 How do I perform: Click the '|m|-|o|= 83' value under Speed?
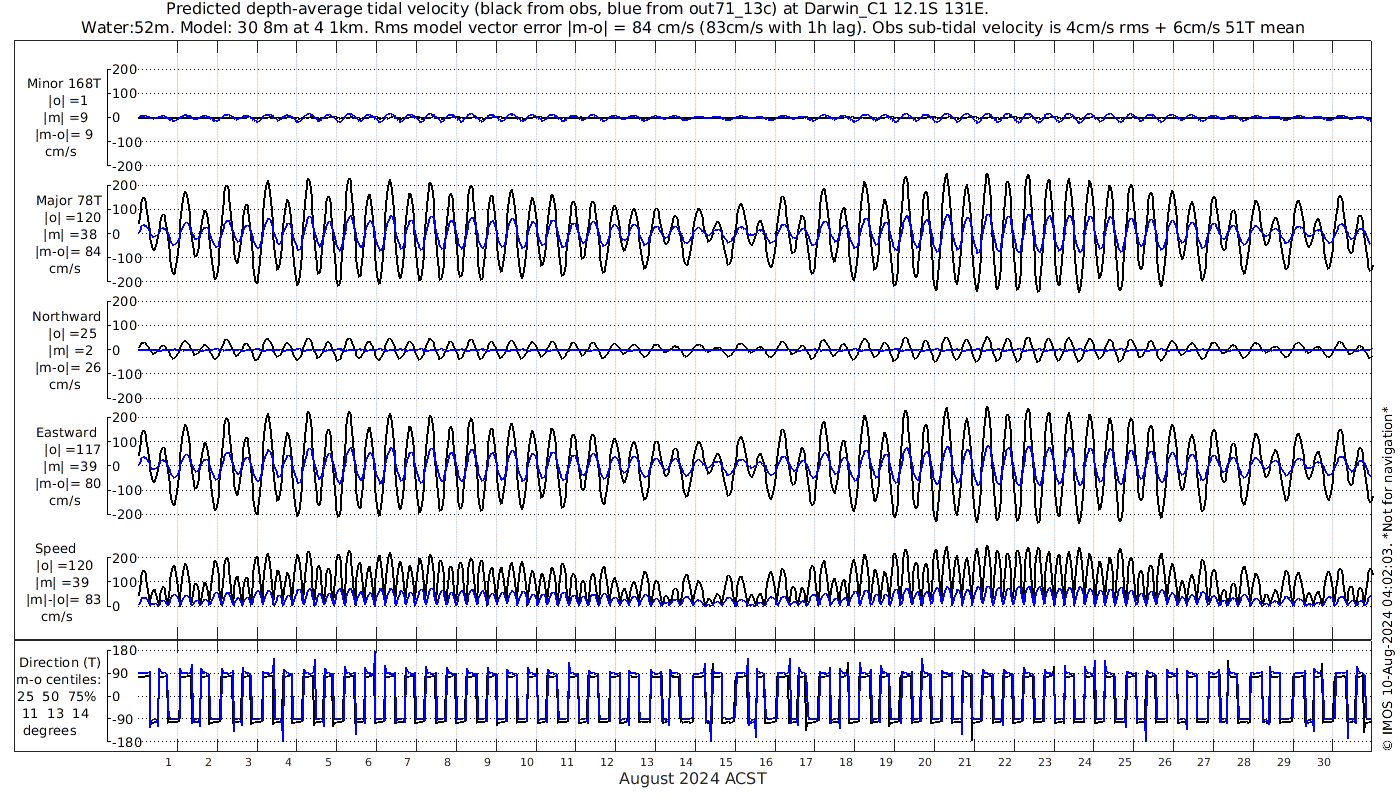[x=64, y=600]
